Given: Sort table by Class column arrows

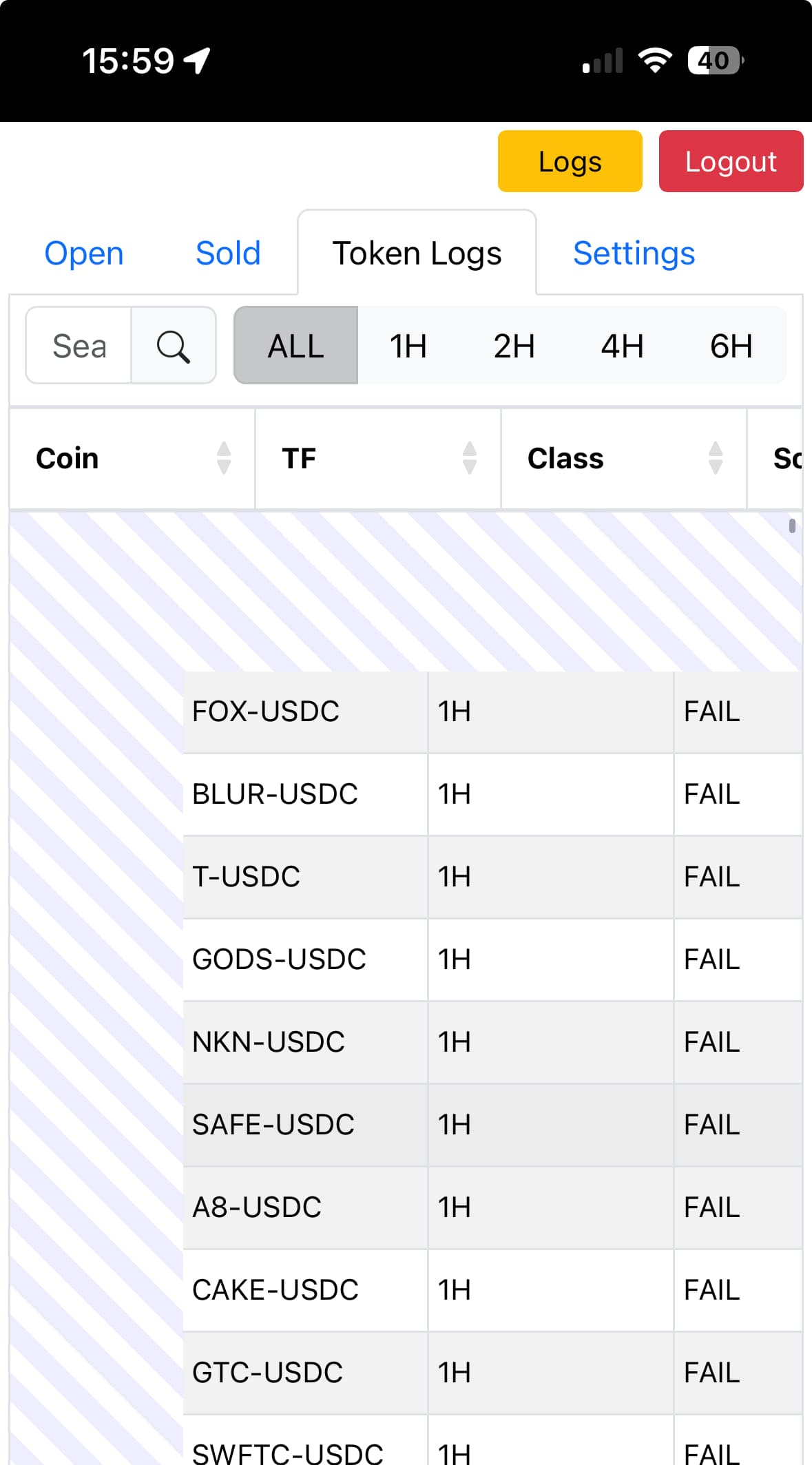Looking at the screenshot, I should tap(716, 458).
